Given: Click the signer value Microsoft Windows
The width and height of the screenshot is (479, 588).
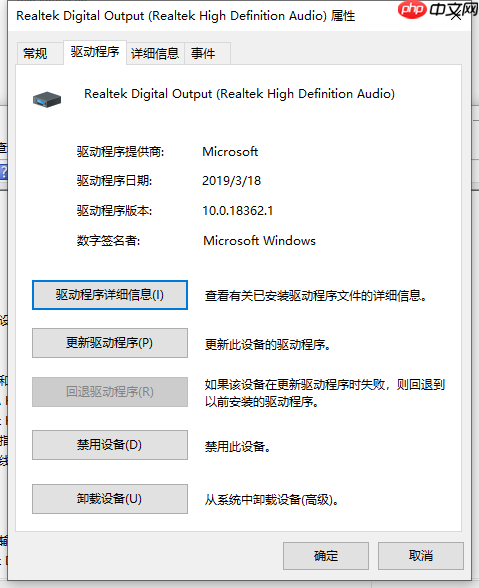Looking at the screenshot, I should [259, 241].
